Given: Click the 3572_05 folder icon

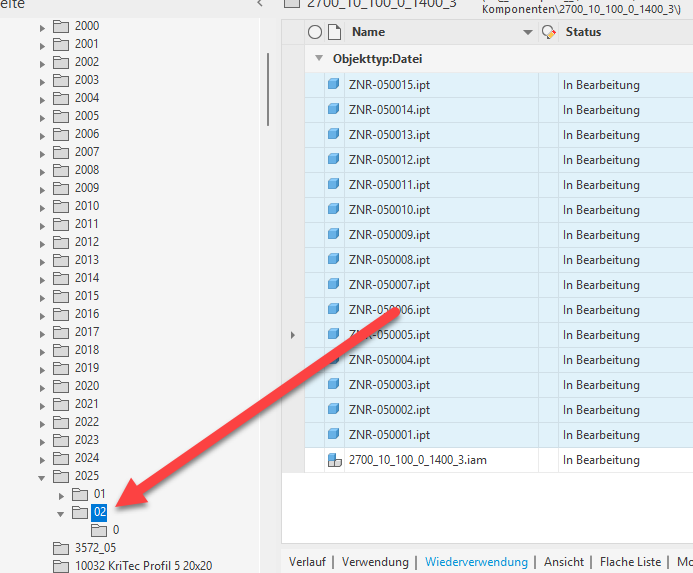Looking at the screenshot, I should [62, 548].
